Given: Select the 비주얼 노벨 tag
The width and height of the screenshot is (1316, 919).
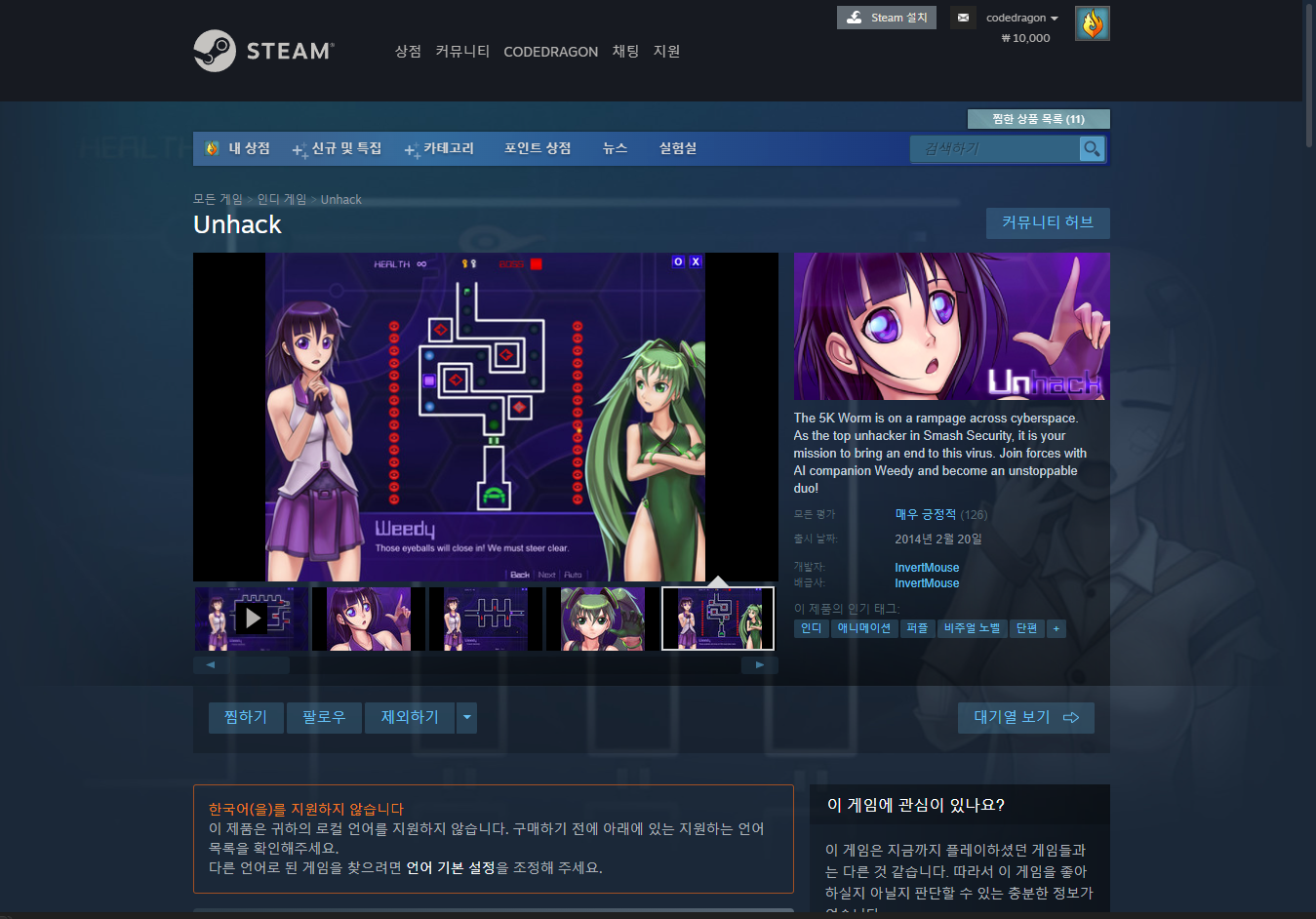Looking at the screenshot, I should tap(973, 628).
